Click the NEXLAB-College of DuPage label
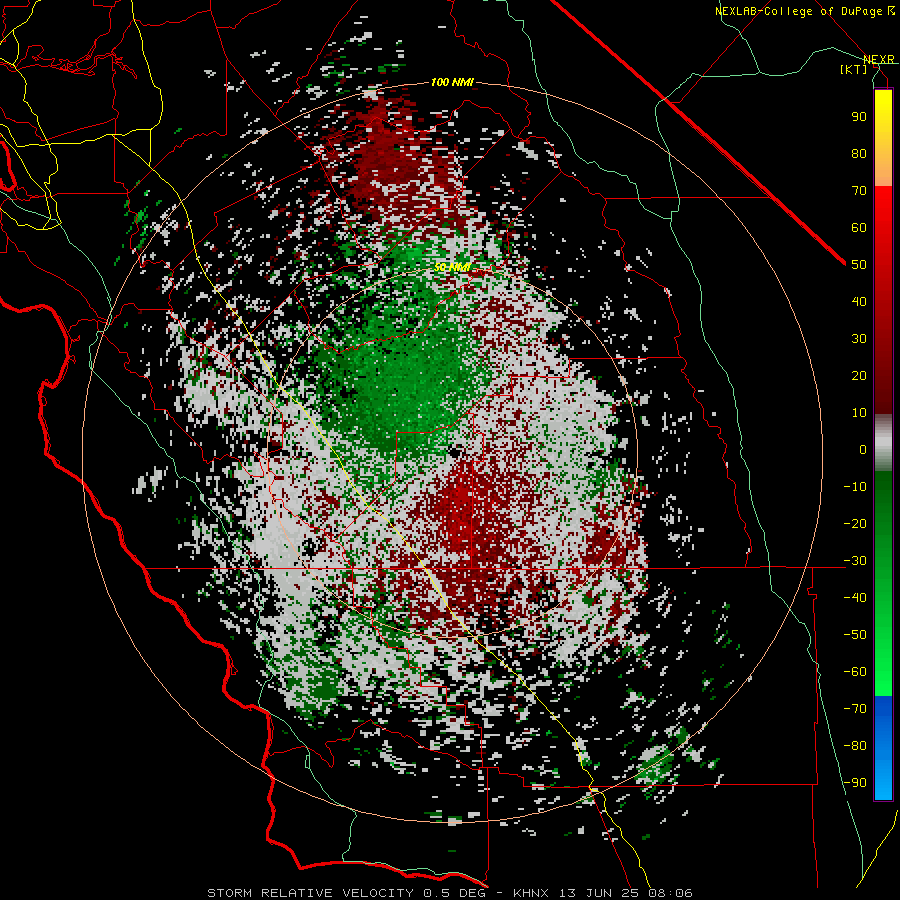 tap(804, 11)
